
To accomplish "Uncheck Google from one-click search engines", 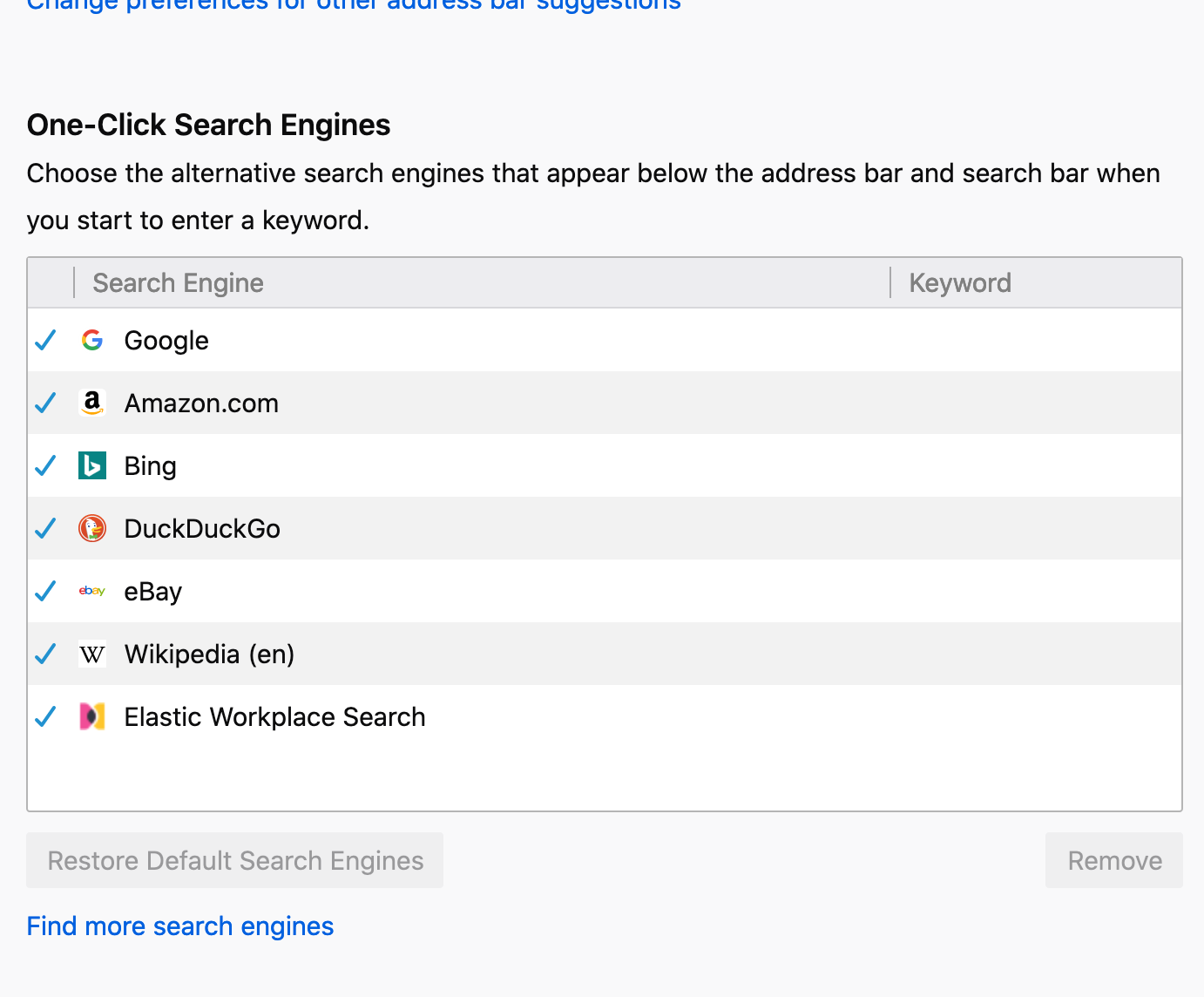I will click(45, 340).
